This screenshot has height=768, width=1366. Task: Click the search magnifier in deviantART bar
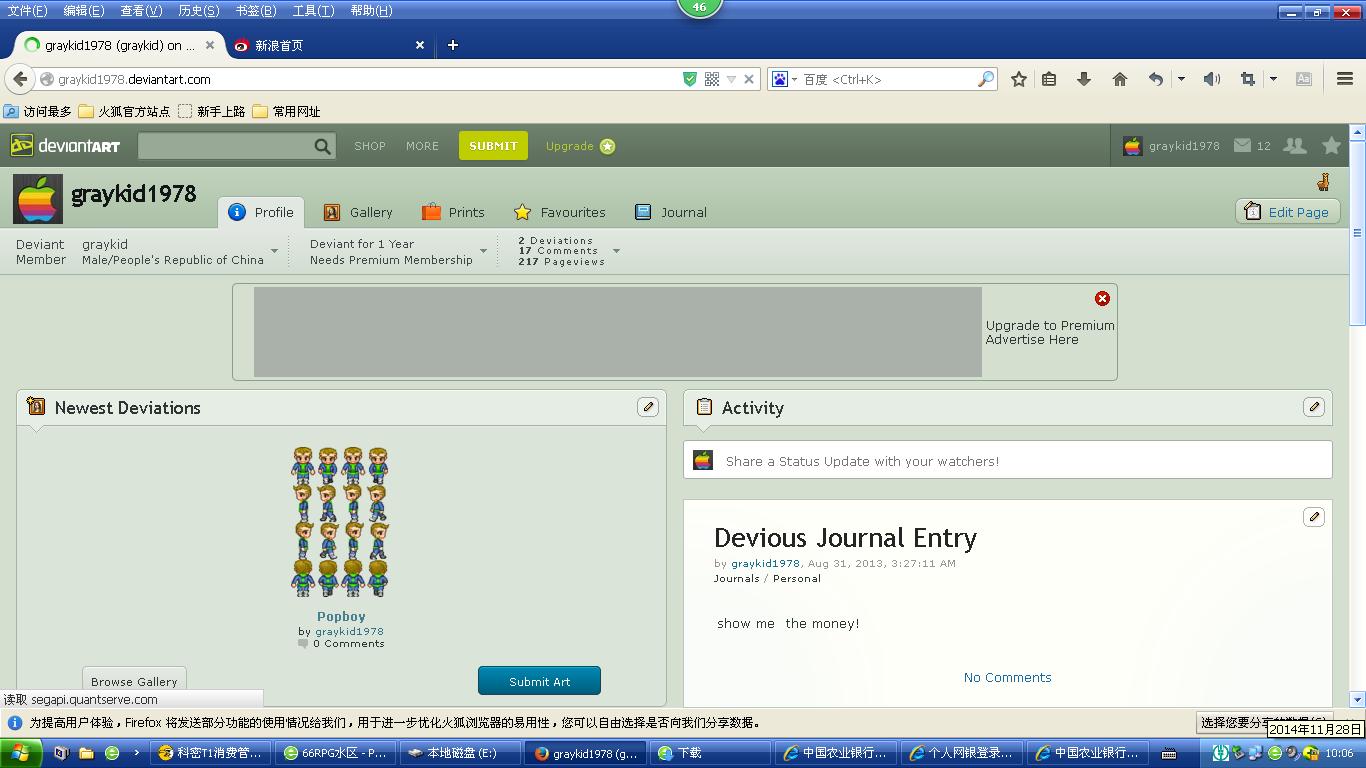(322, 146)
